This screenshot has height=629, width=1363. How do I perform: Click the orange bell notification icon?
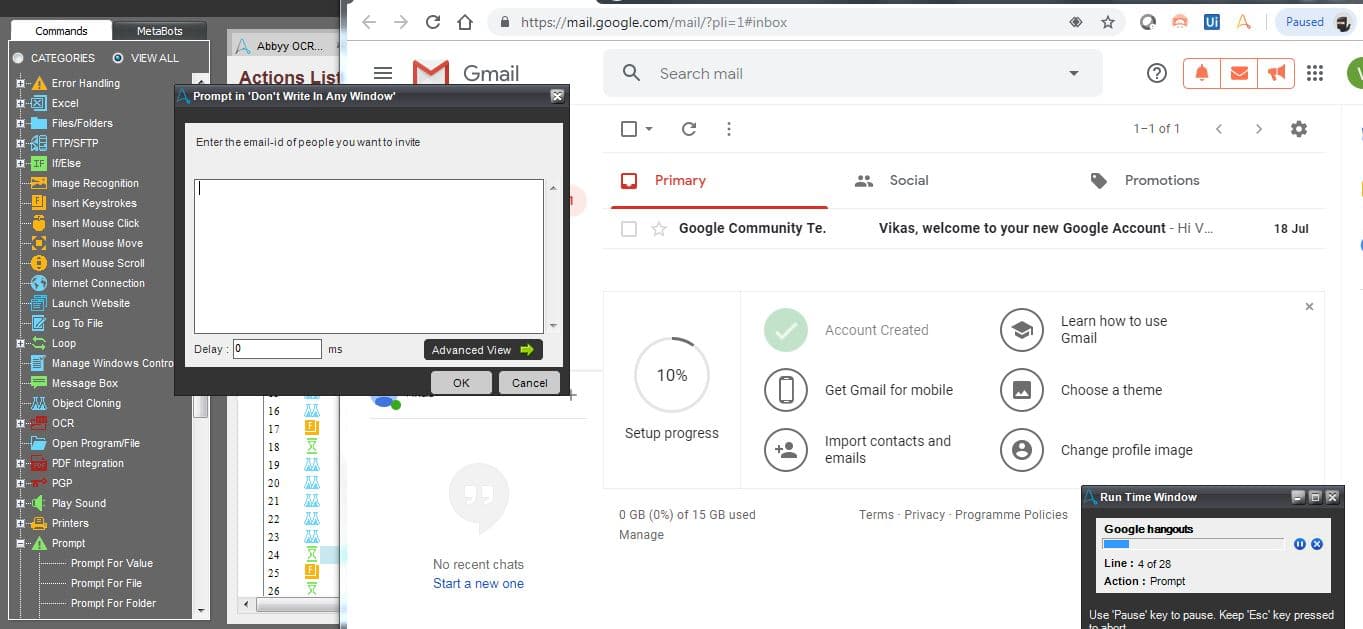click(x=1202, y=73)
